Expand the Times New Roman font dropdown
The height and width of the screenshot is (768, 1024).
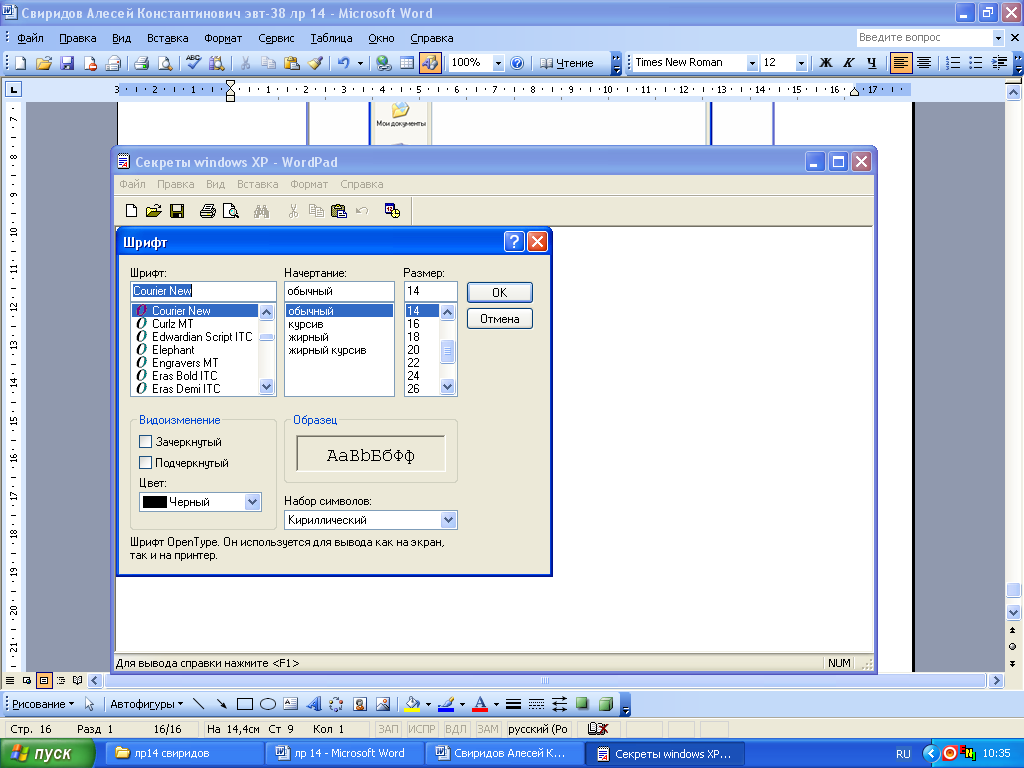click(x=752, y=63)
